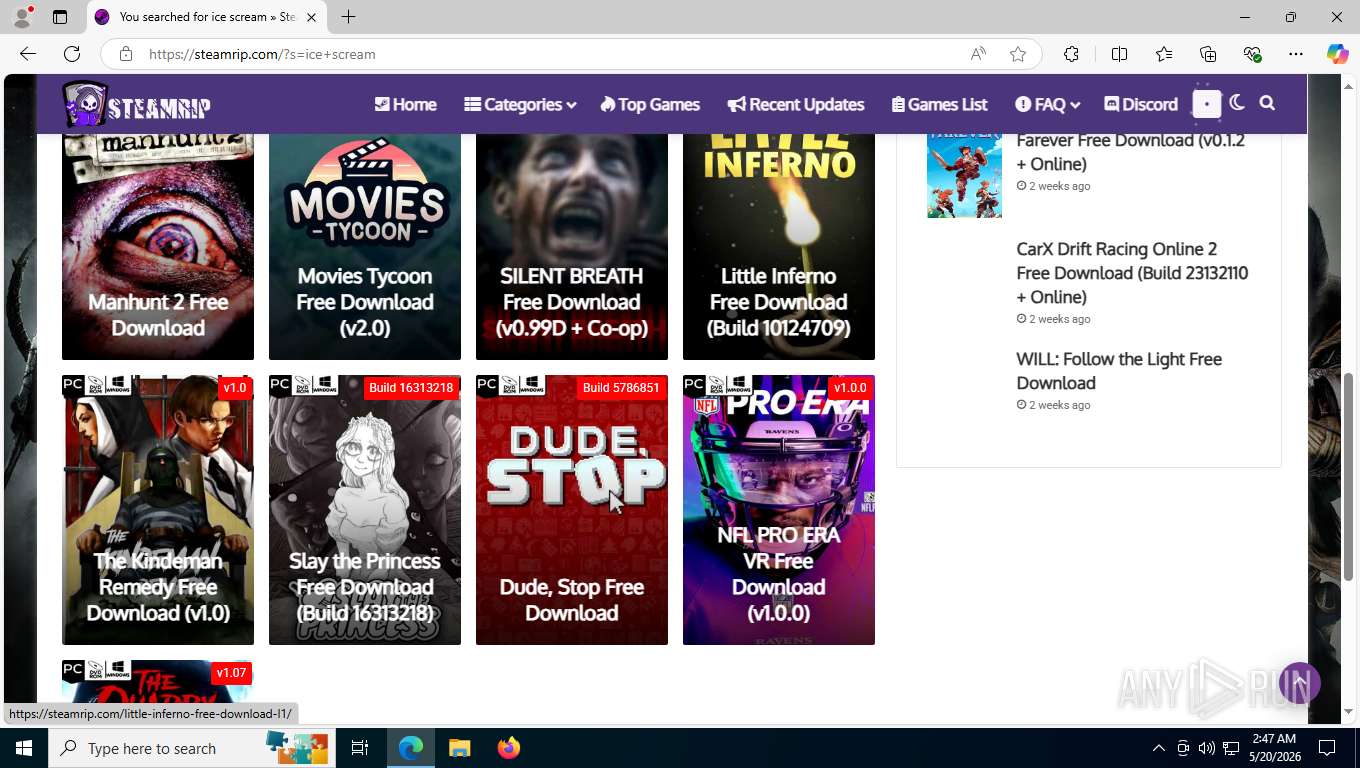Open the Home menu item

point(405,104)
